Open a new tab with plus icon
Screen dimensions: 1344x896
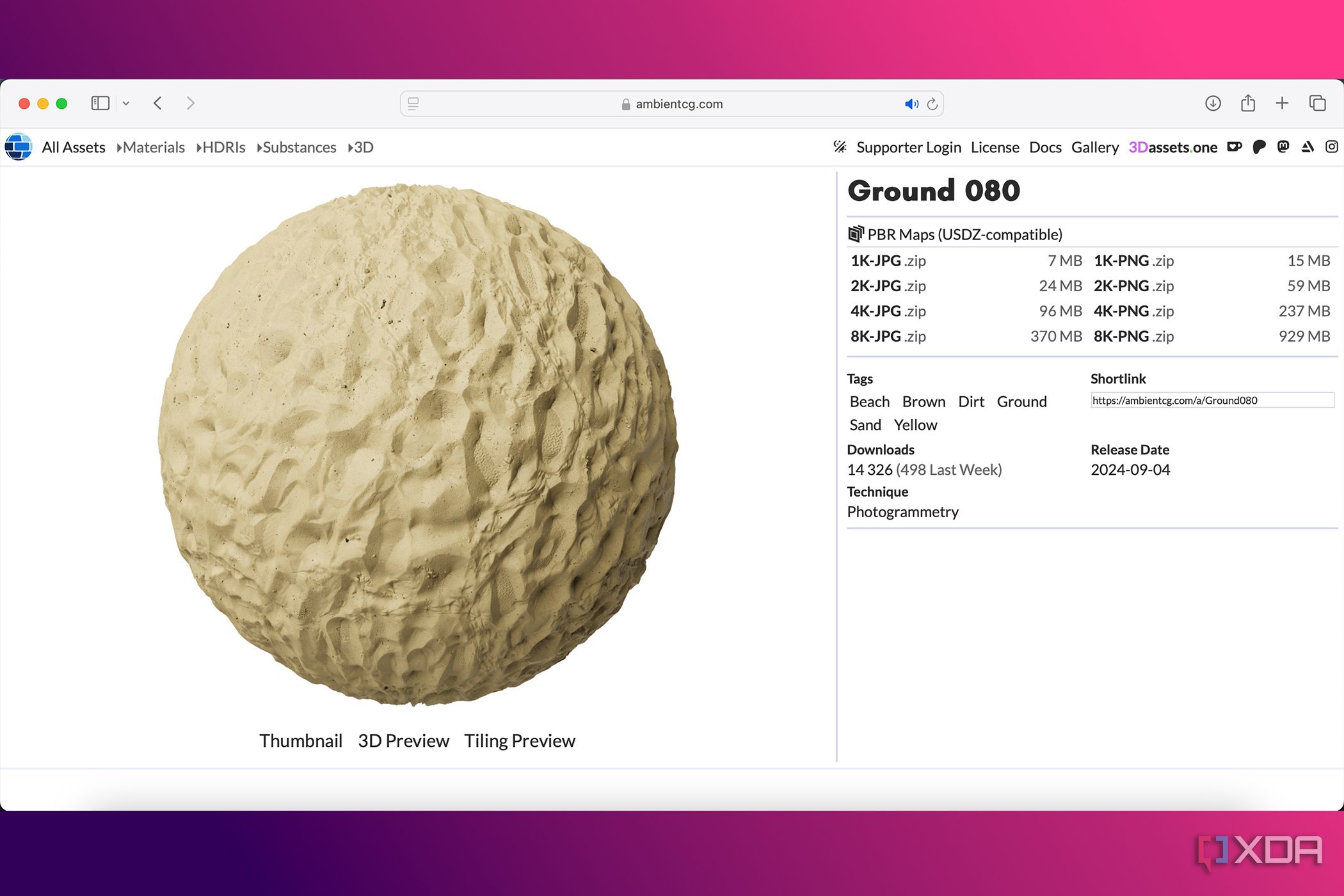(1282, 103)
